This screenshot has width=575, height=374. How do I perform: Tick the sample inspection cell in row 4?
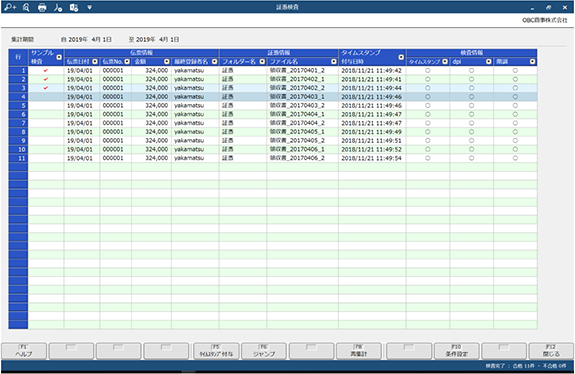[46, 97]
